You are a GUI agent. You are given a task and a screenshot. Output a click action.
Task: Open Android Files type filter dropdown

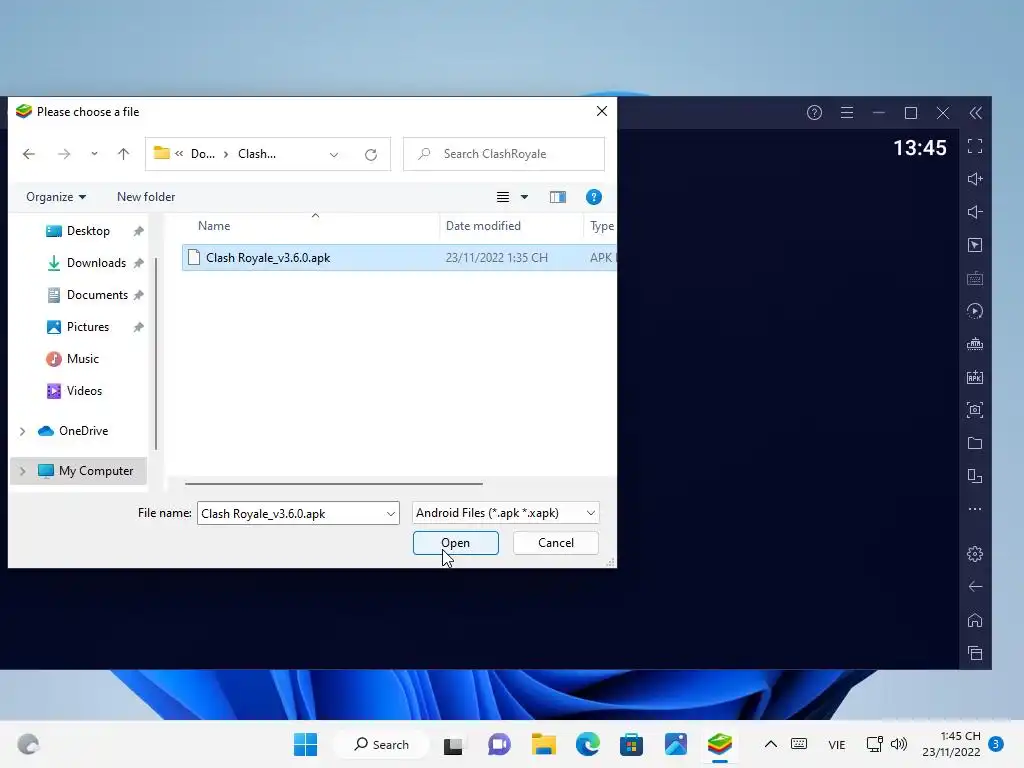[590, 513]
